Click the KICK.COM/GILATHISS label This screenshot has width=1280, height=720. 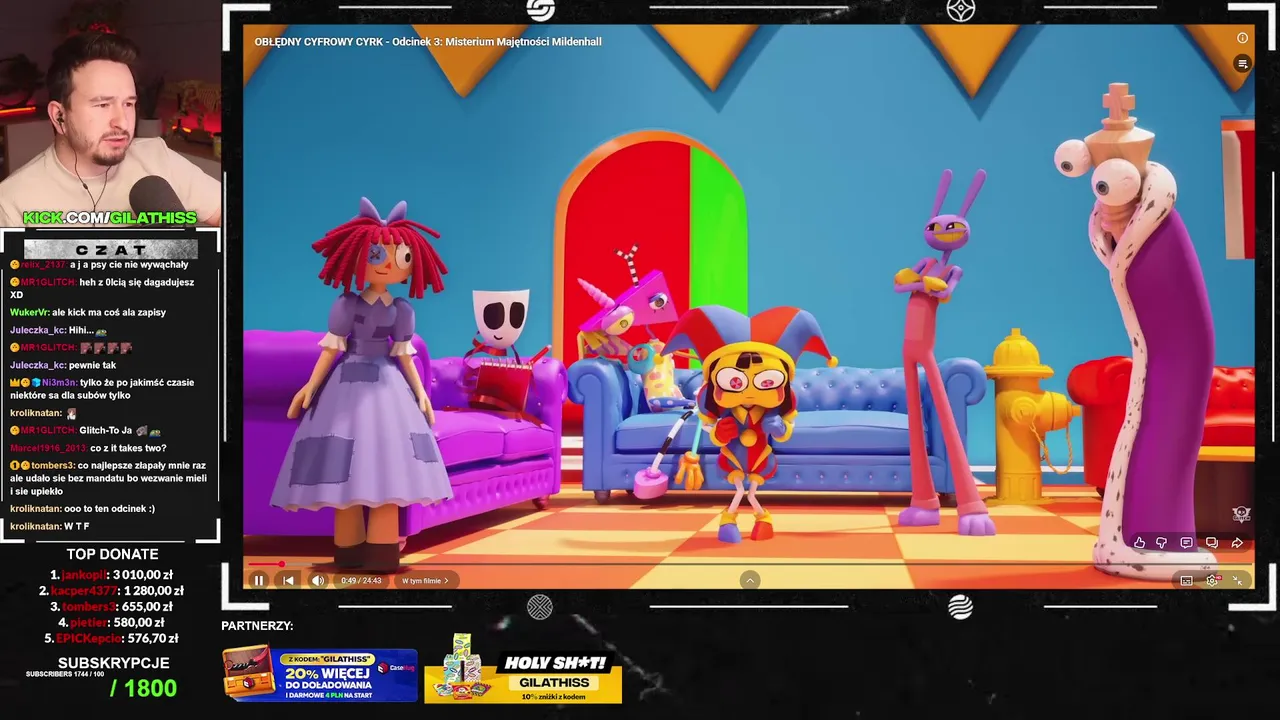click(110, 217)
